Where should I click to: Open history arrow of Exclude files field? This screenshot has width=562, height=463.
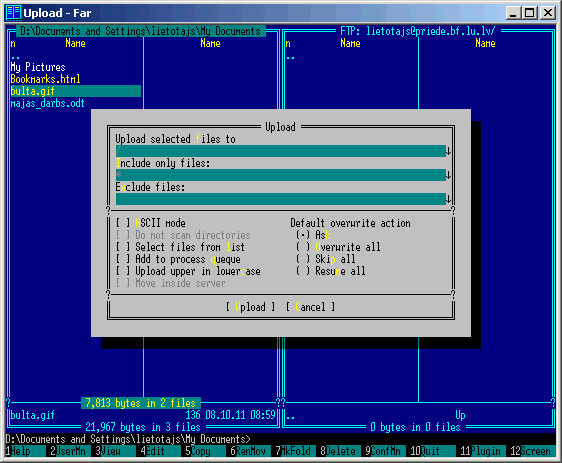(448, 199)
